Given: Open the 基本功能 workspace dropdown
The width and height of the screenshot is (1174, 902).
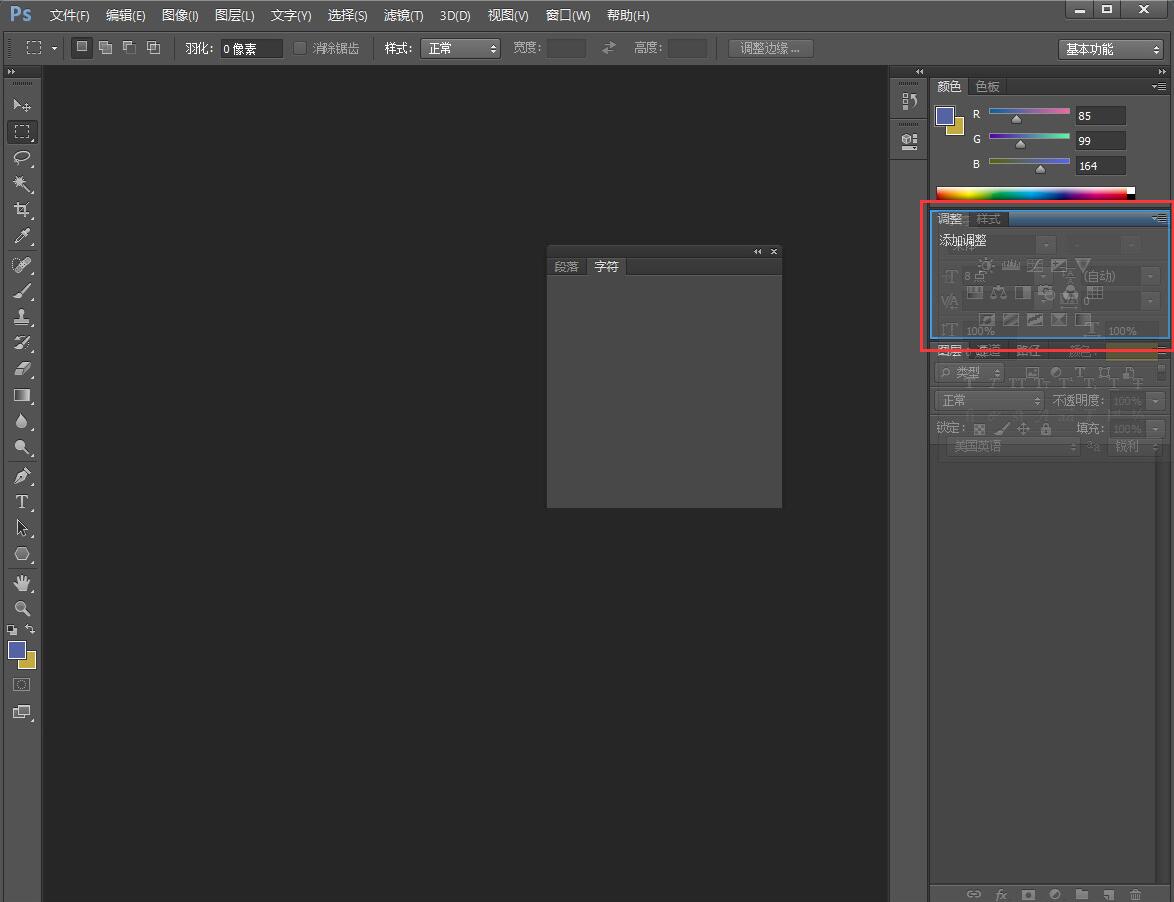Looking at the screenshot, I should [1110, 49].
